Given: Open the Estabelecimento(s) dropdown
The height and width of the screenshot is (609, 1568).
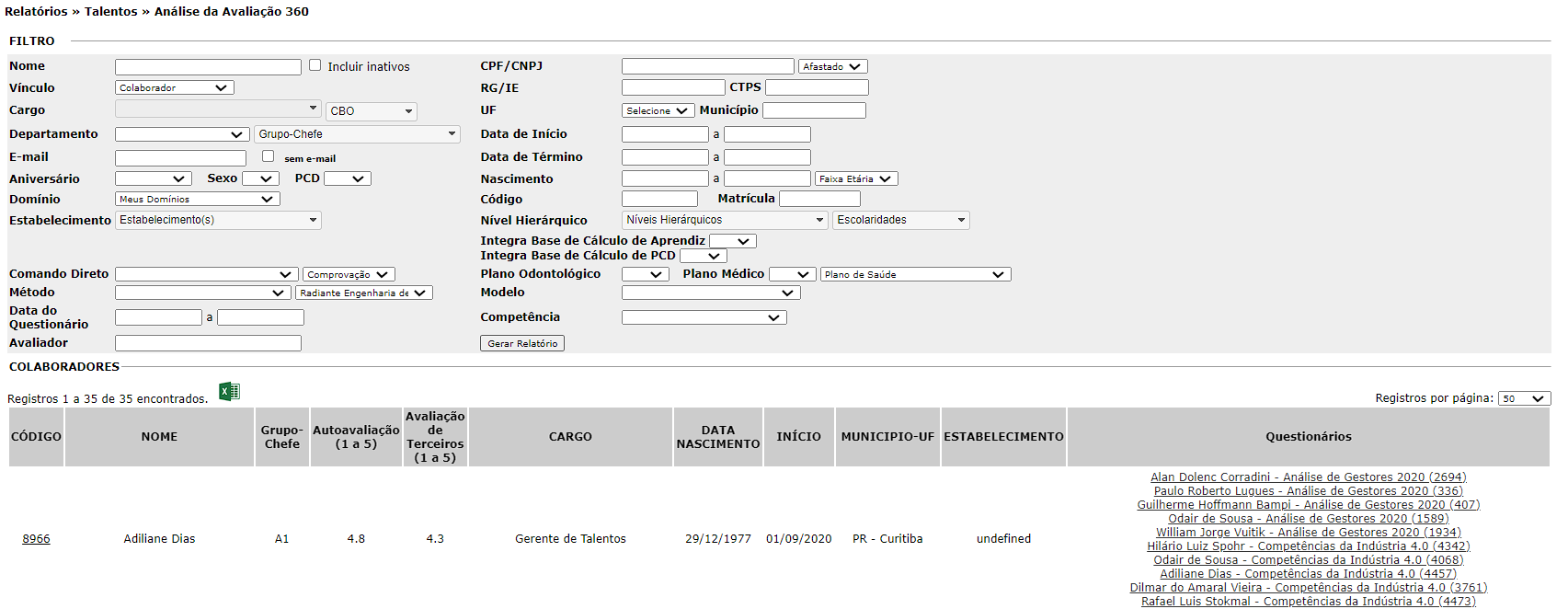Looking at the screenshot, I should coord(218,220).
